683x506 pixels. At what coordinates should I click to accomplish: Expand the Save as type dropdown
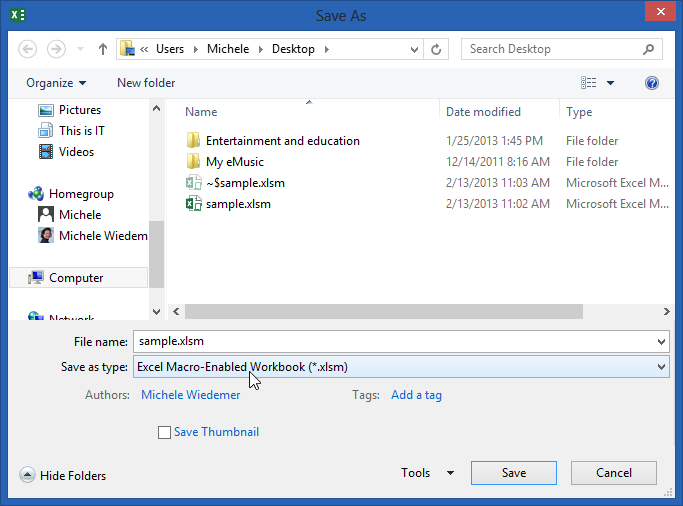tap(661, 368)
